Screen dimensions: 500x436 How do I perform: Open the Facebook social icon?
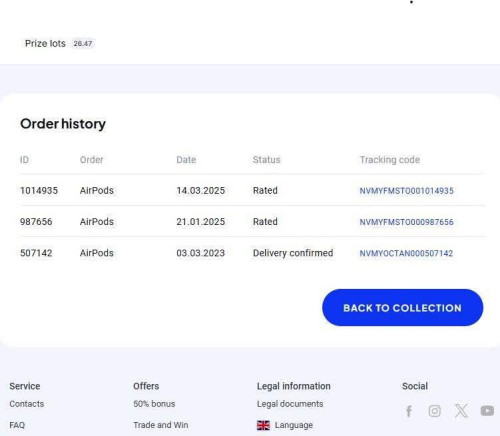coord(409,411)
